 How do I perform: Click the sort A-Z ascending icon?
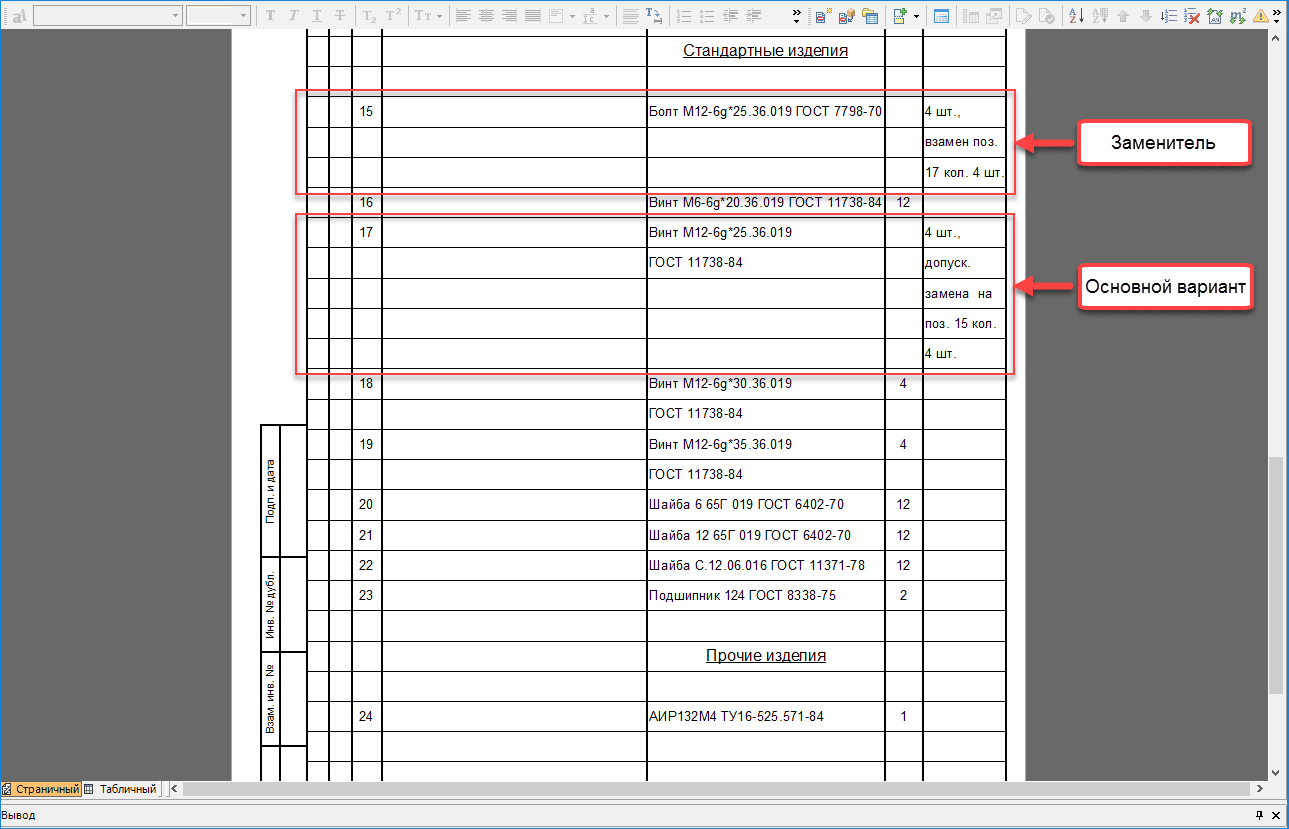(1077, 16)
